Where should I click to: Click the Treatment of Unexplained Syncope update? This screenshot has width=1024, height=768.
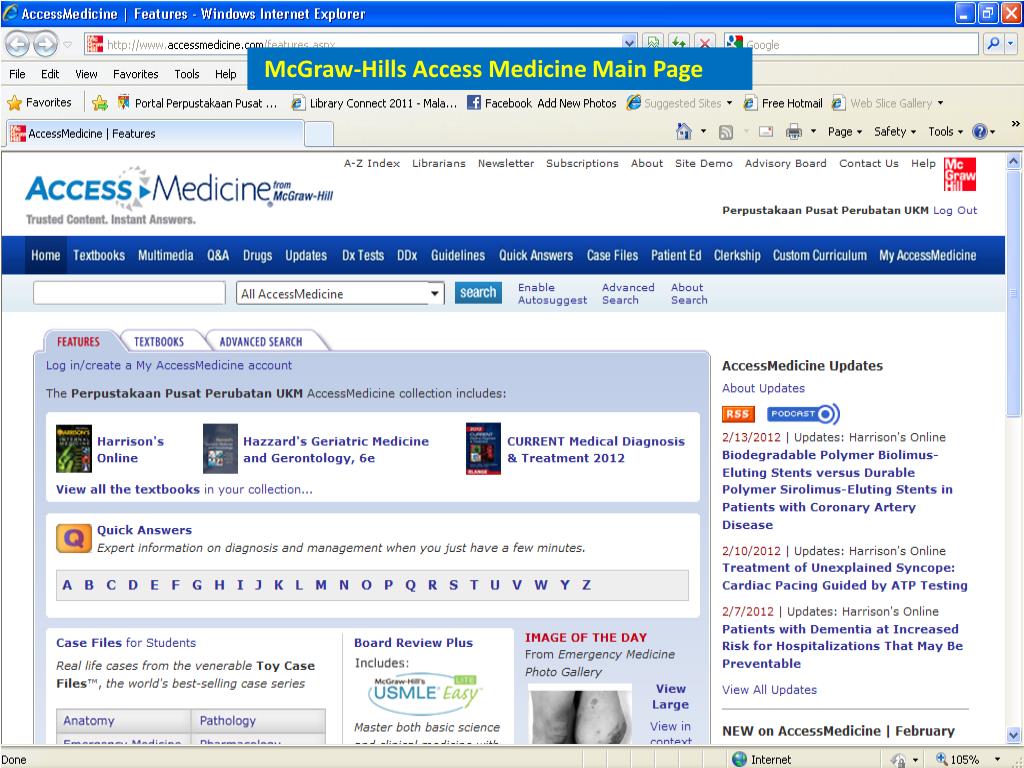[844, 577]
